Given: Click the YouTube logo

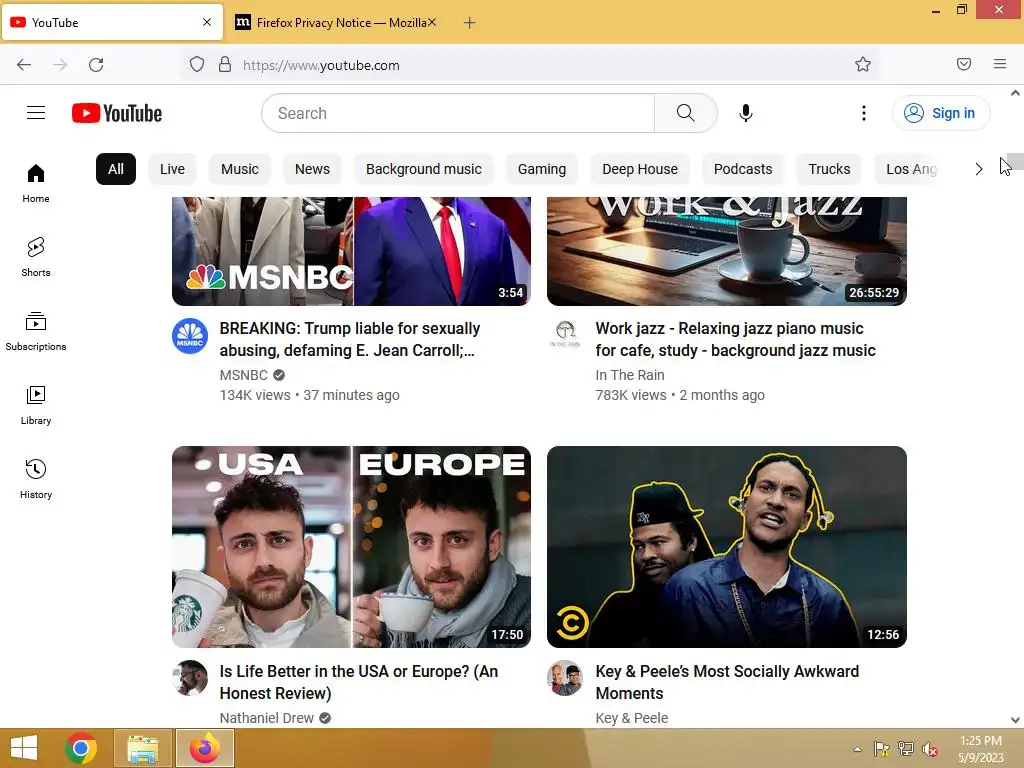Looking at the screenshot, I should 117,113.
